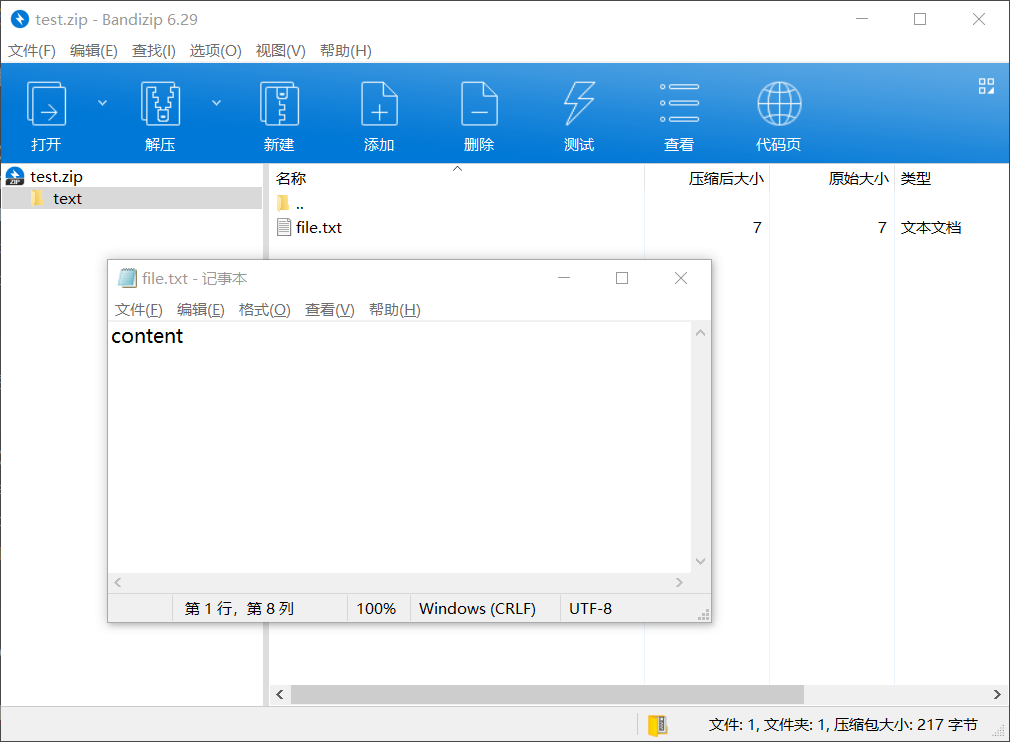Click the Notepad title bar notepad icon

click(127, 278)
